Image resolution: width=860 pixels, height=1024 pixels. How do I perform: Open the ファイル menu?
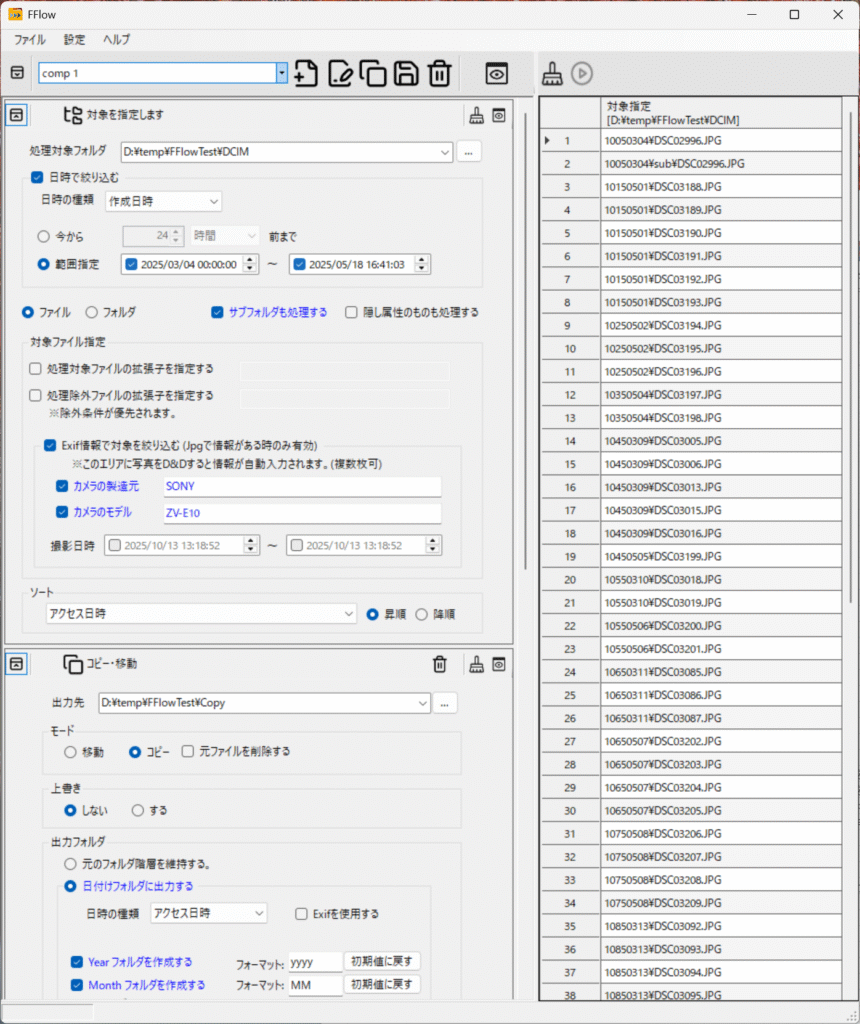[x=30, y=40]
